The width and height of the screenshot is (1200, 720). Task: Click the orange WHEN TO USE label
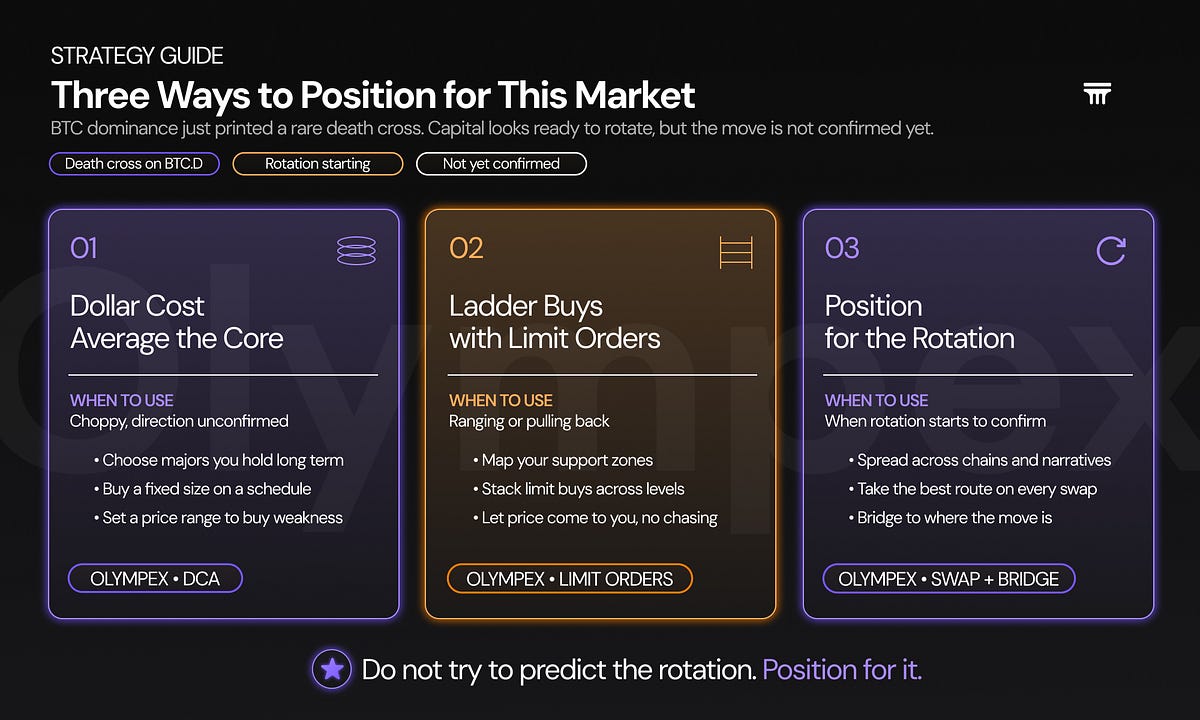pos(501,400)
